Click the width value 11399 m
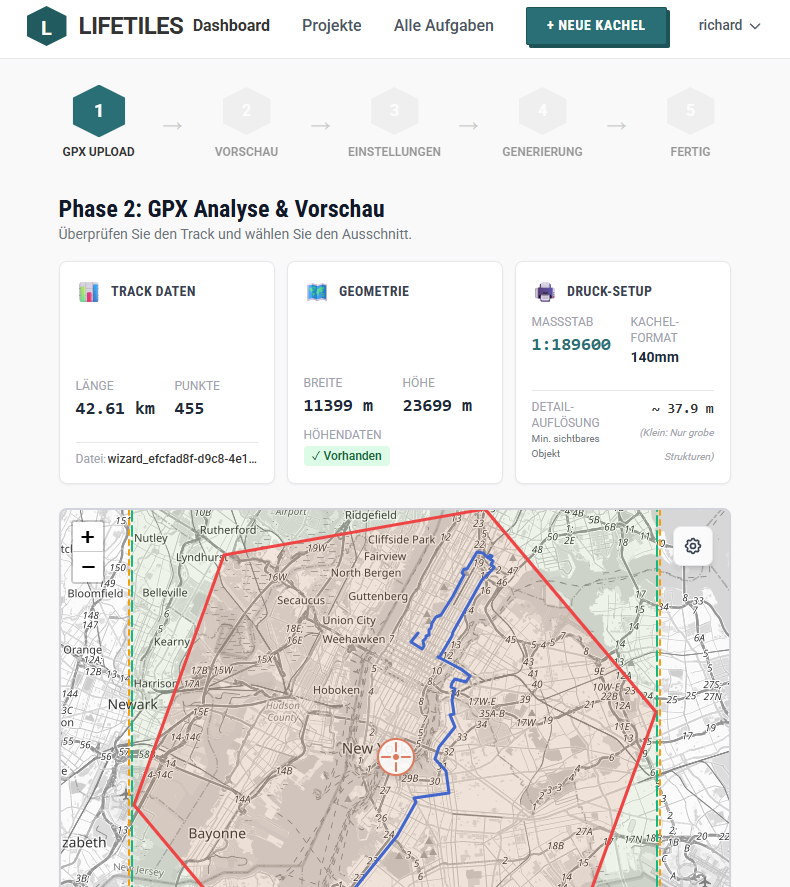 click(338, 406)
